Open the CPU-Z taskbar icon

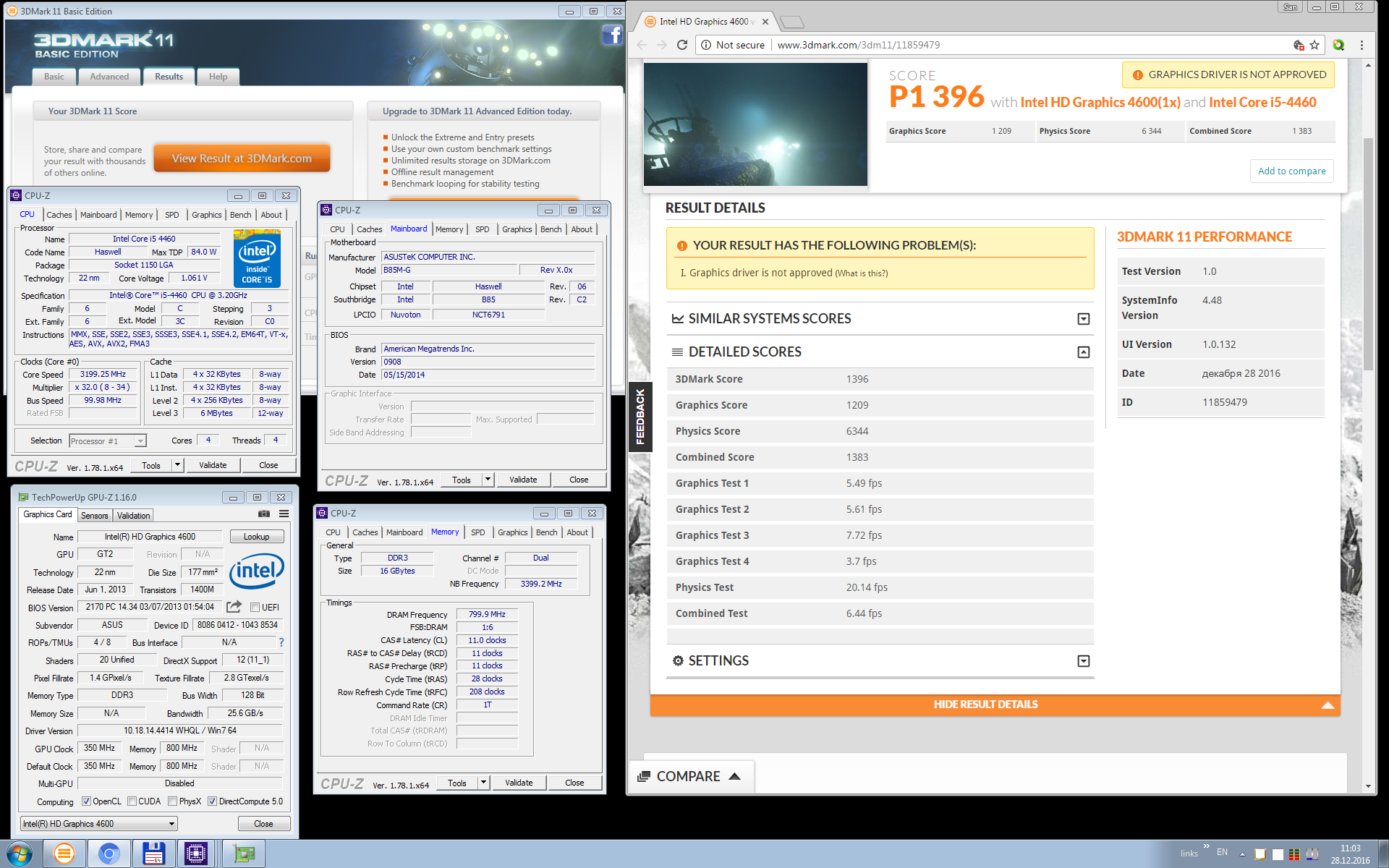pyautogui.click(x=196, y=854)
